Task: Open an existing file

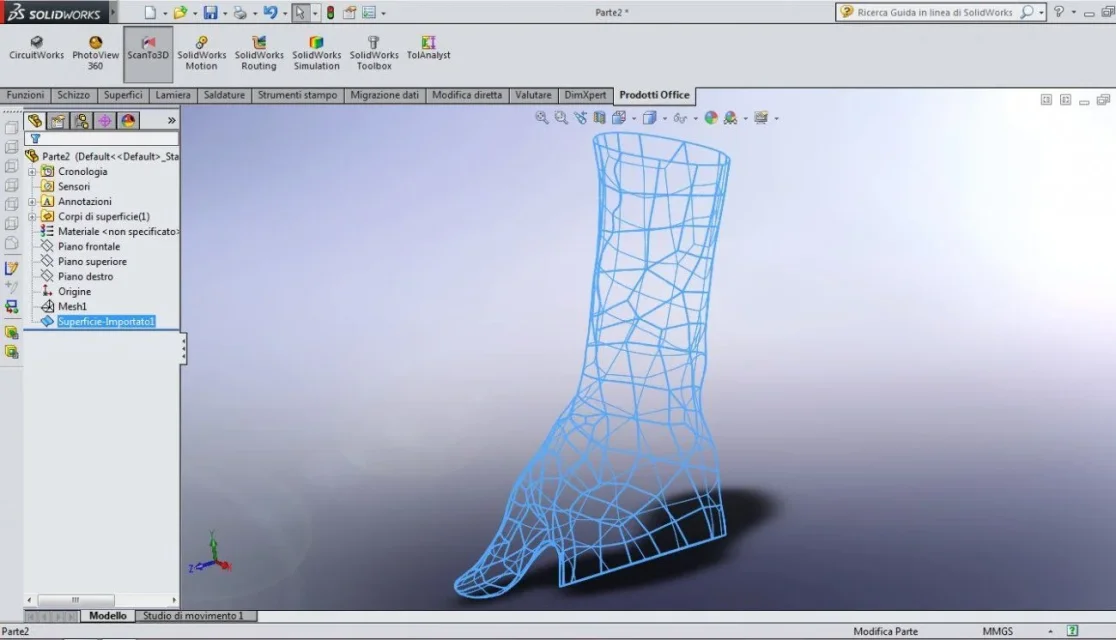Action: coord(181,12)
